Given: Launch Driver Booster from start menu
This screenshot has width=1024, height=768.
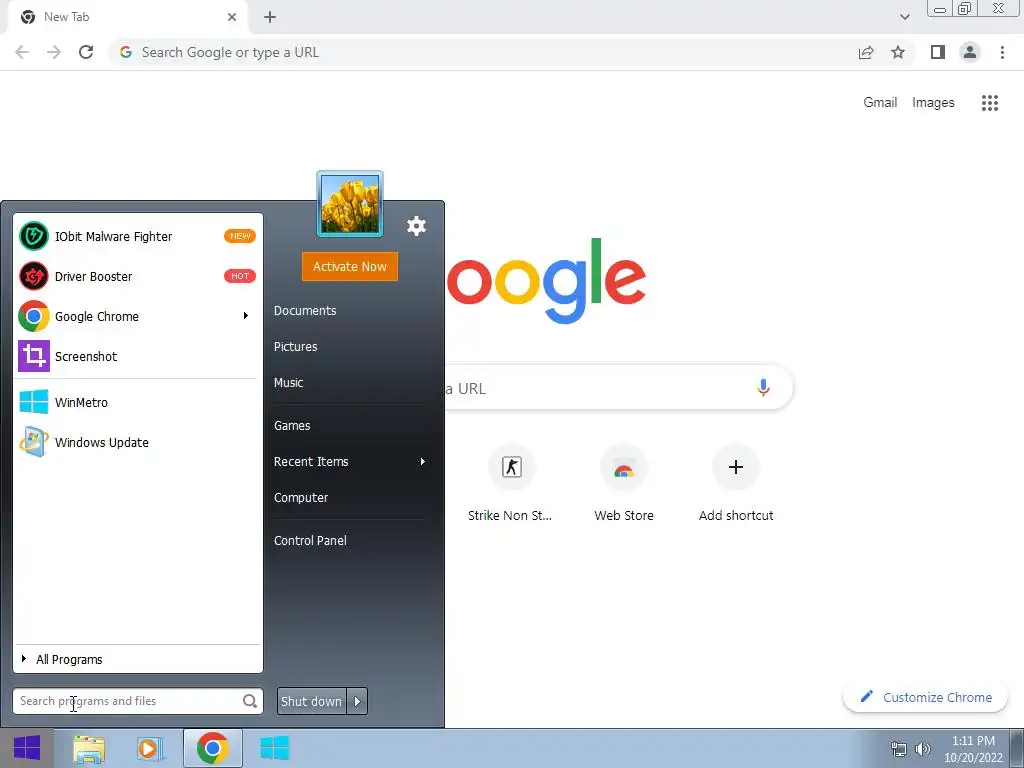Looking at the screenshot, I should (137, 276).
